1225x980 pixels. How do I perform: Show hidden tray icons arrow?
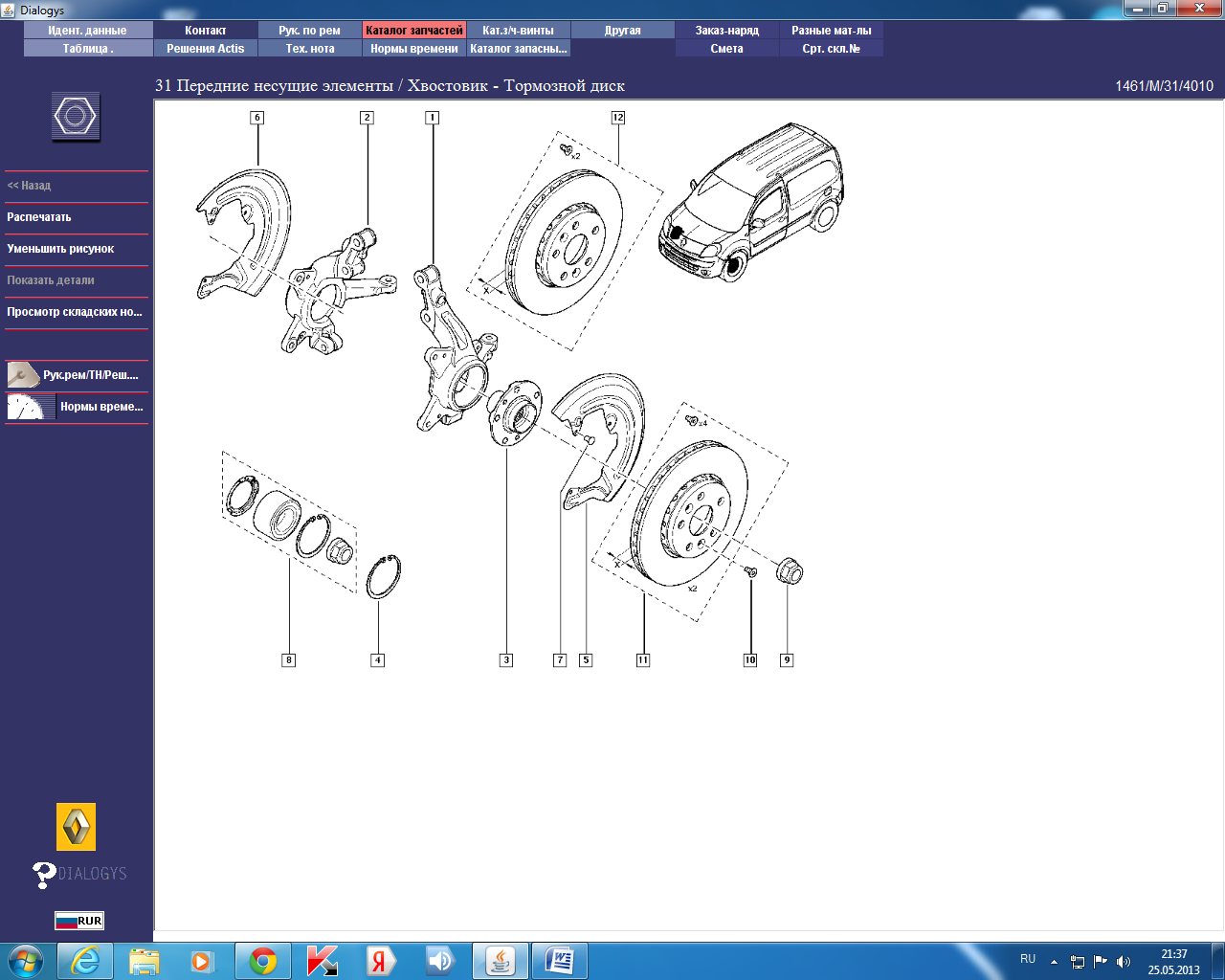pyautogui.click(x=1054, y=962)
